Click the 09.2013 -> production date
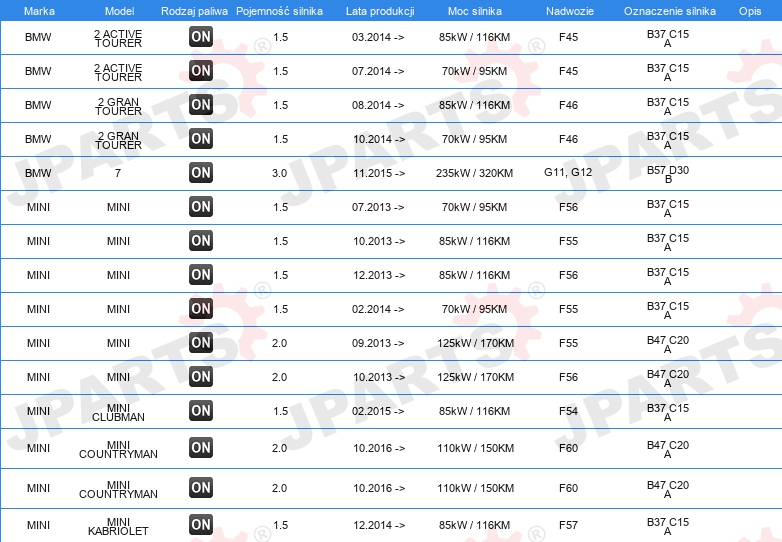Viewport: 782px width, 542px height. (x=378, y=343)
